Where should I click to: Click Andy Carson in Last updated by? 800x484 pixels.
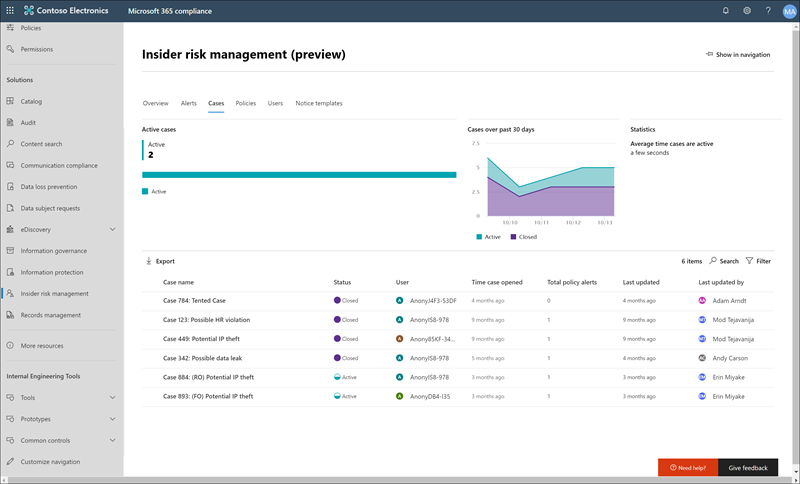pos(730,358)
